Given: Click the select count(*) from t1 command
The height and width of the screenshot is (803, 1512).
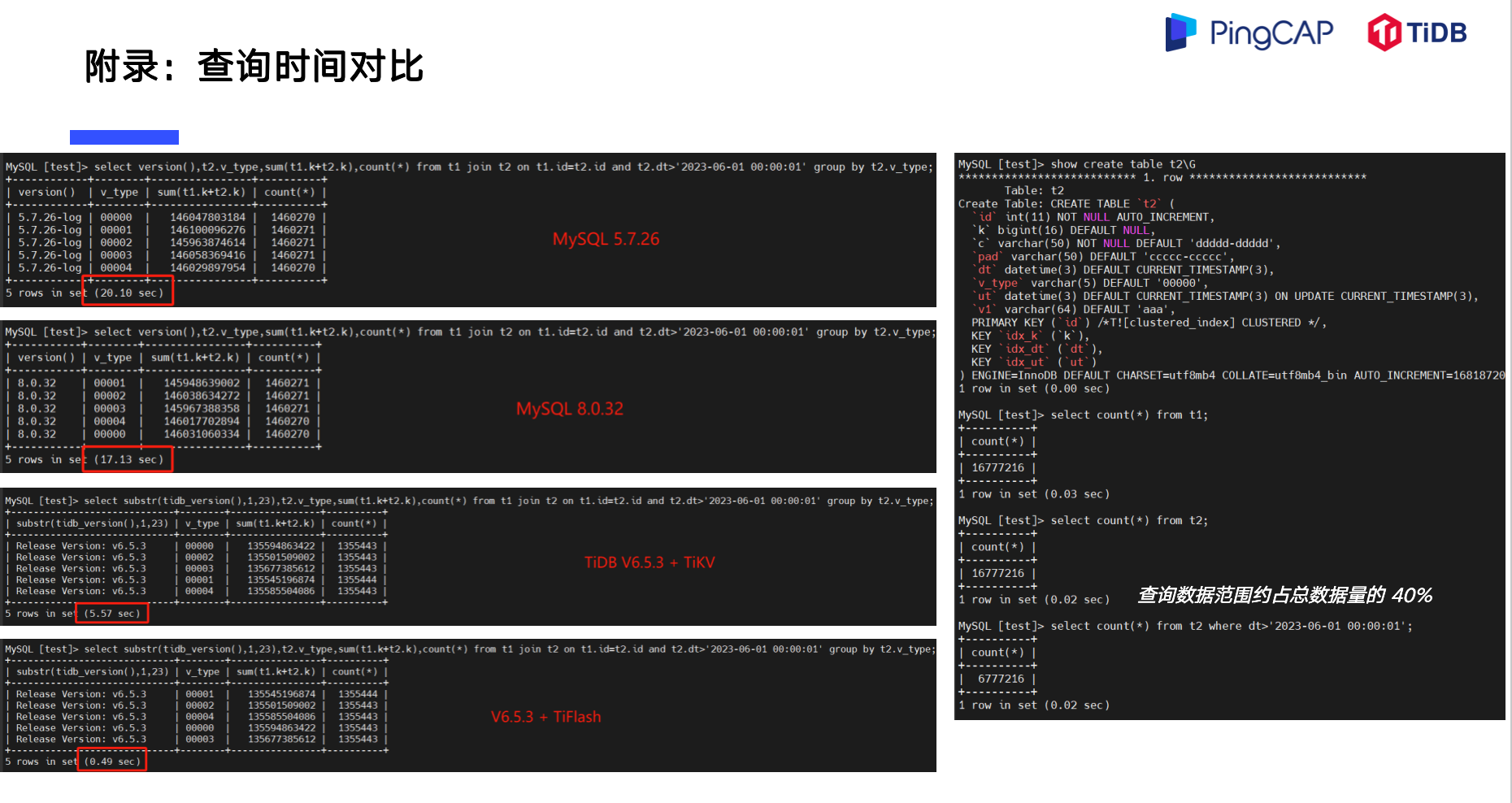Looking at the screenshot, I should tap(1129, 415).
